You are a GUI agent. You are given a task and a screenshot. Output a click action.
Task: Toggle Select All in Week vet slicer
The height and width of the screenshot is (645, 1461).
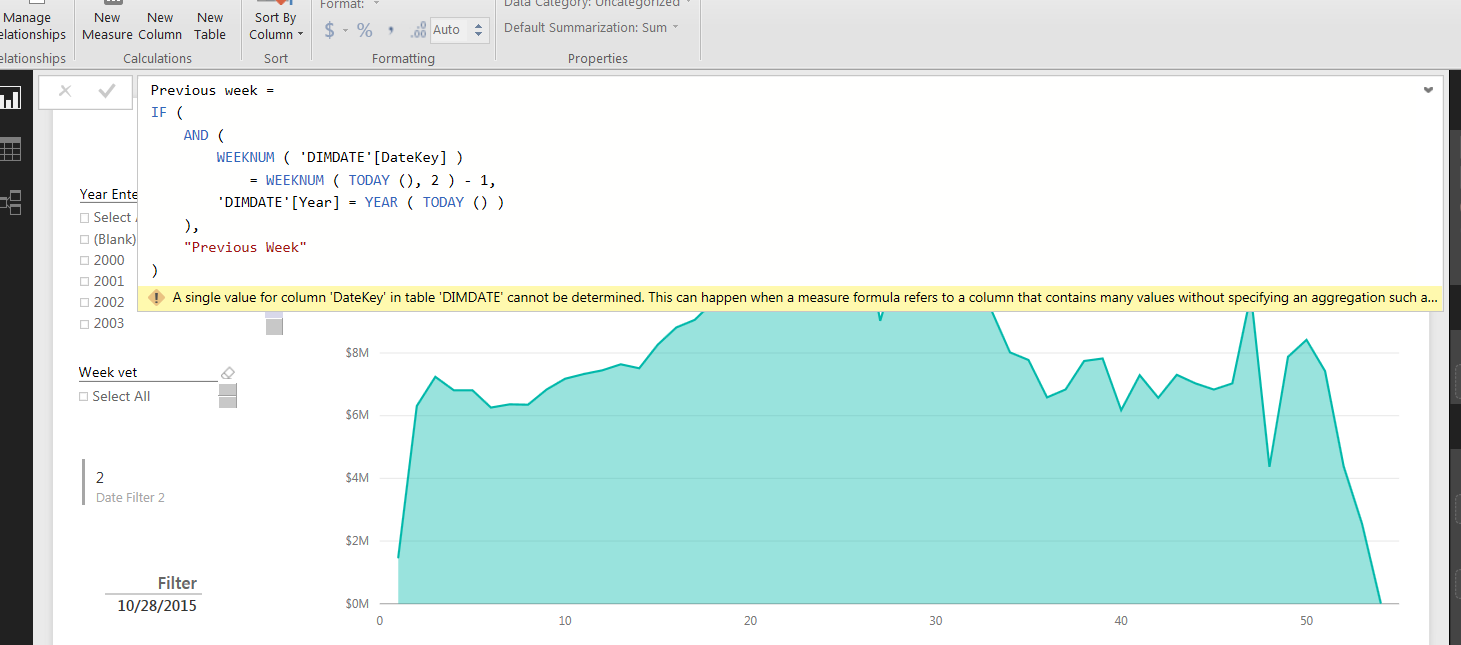pyautogui.click(x=84, y=396)
